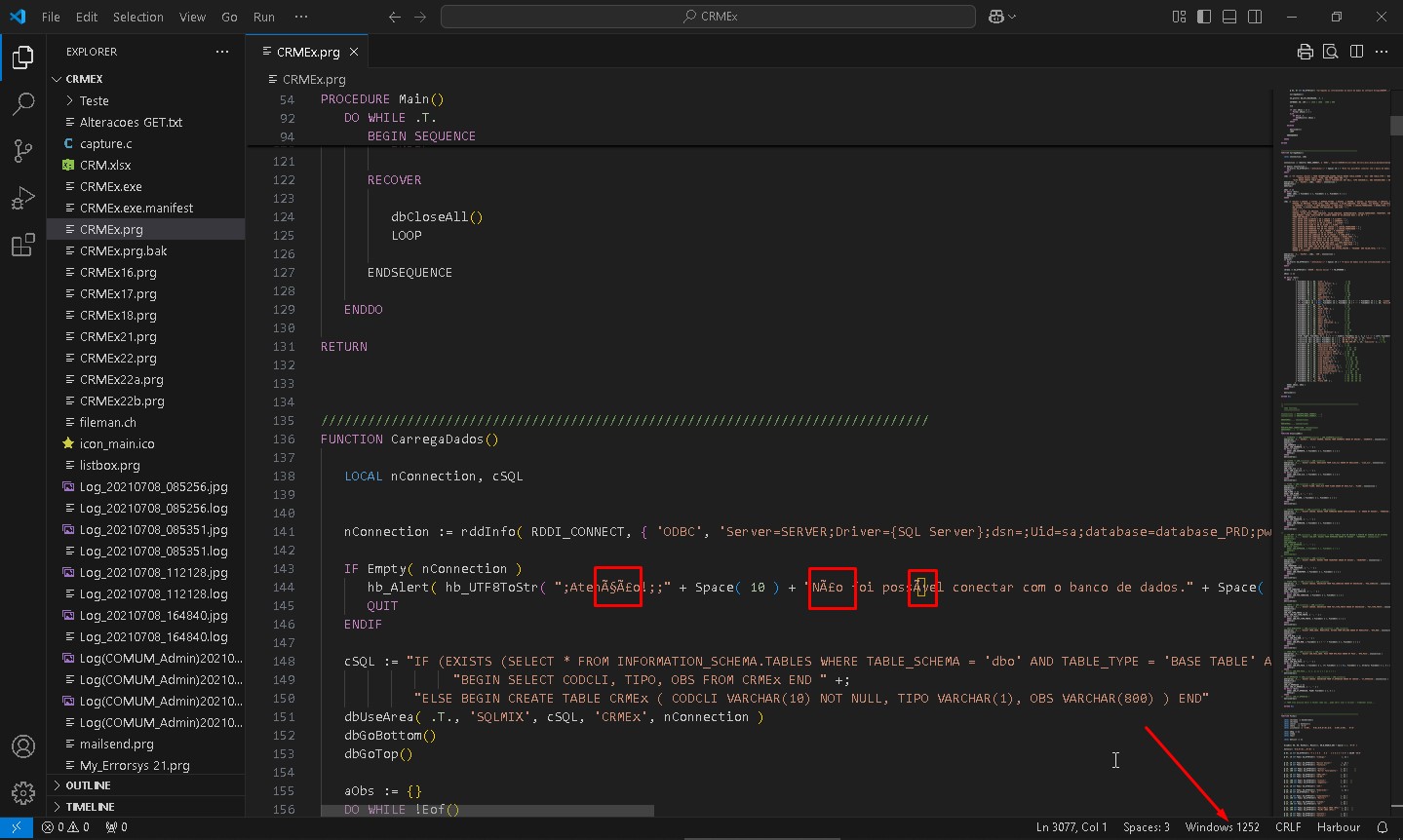This screenshot has height=840, width=1403.
Task: Expand the TIMELINE section
Action: click(x=90, y=807)
